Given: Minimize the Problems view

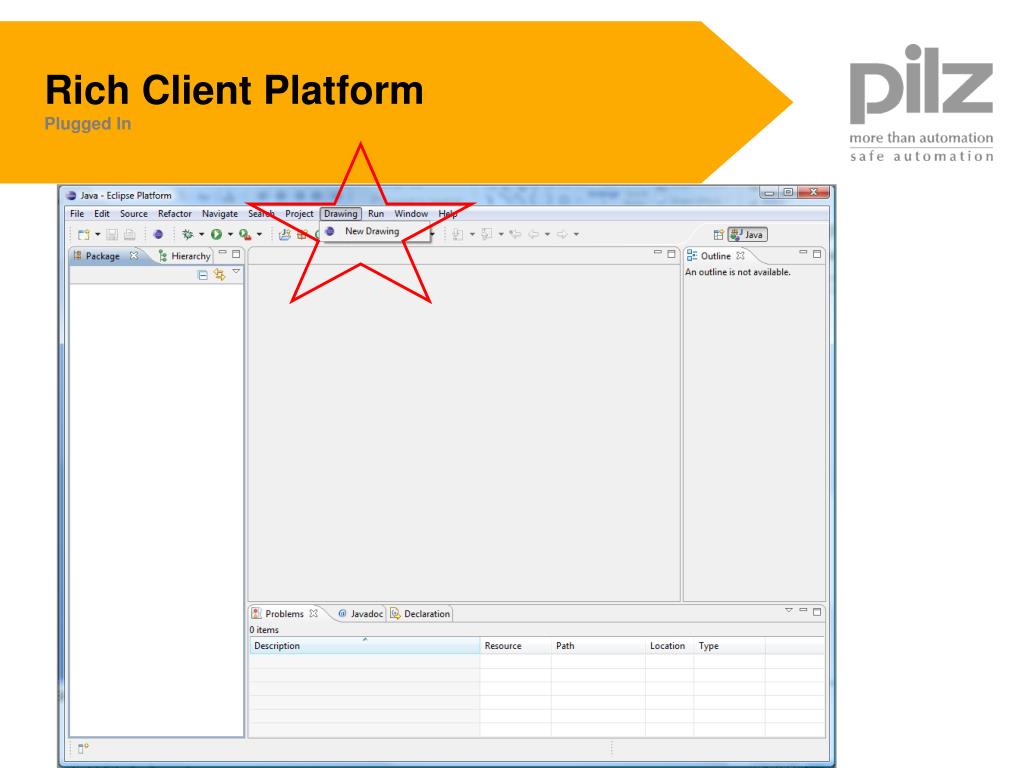Looking at the screenshot, I should pyautogui.click(x=803, y=609).
